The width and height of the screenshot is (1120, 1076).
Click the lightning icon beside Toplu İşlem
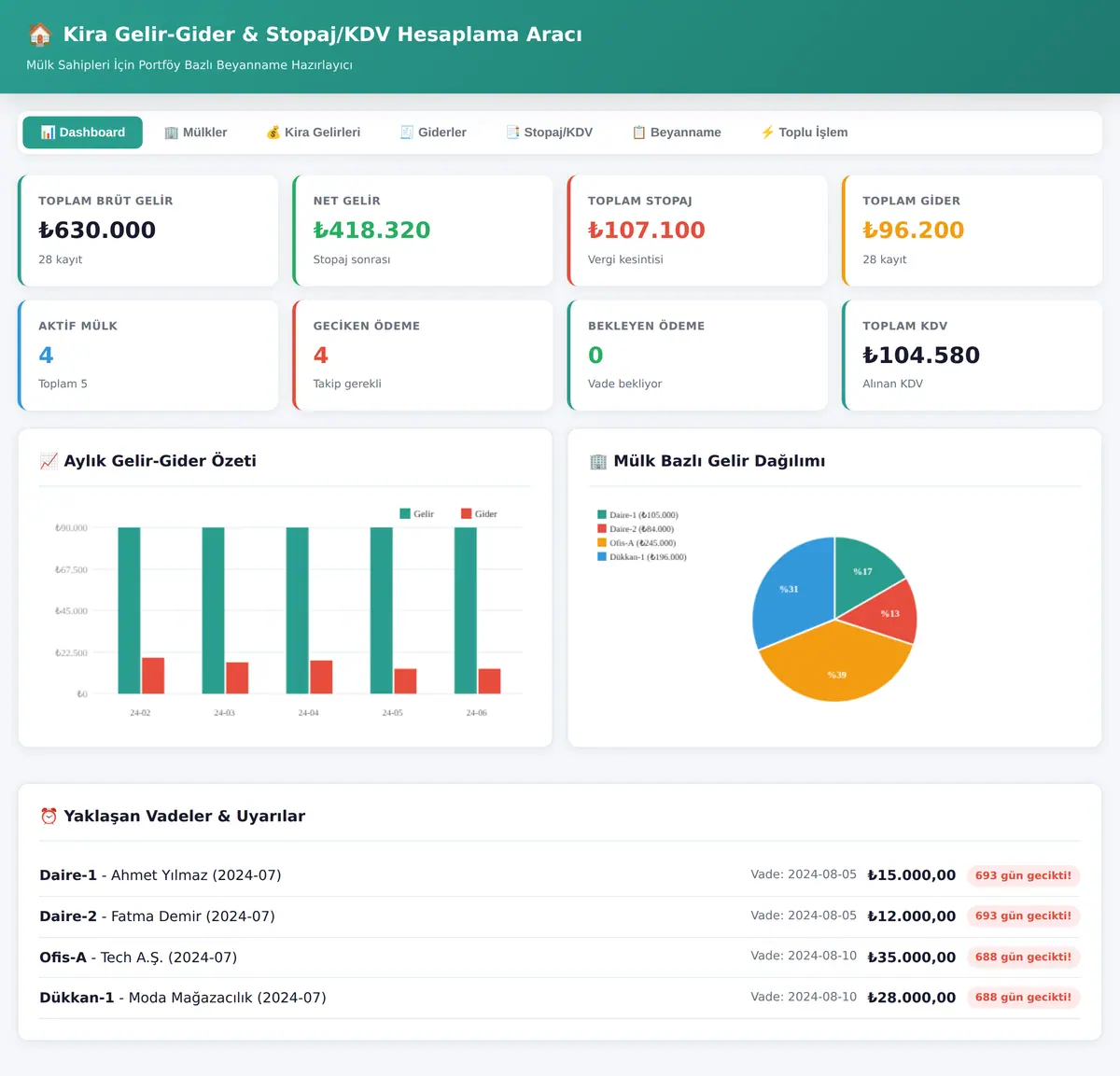(x=767, y=133)
